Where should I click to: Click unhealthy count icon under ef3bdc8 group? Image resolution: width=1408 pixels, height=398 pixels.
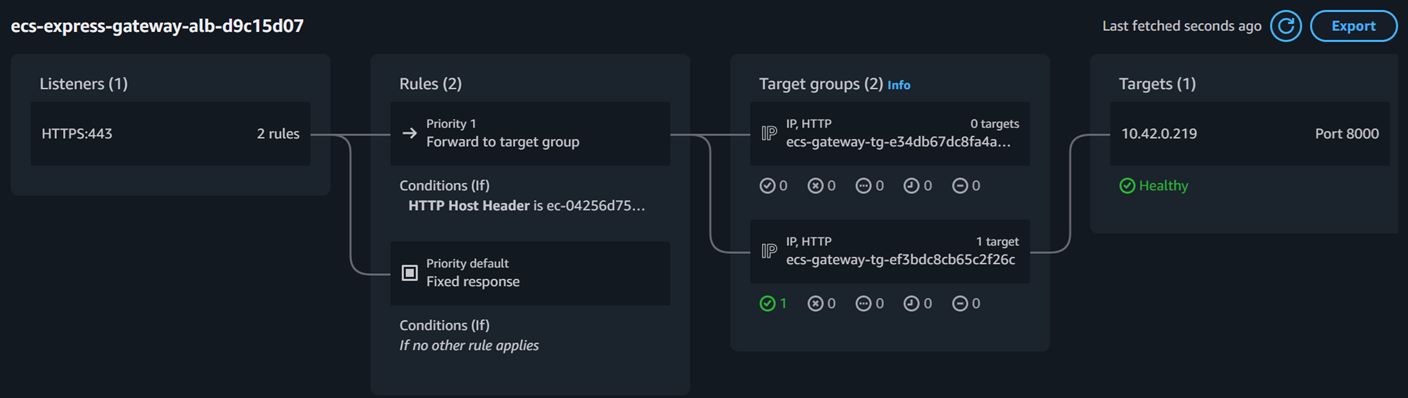click(815, 304)
